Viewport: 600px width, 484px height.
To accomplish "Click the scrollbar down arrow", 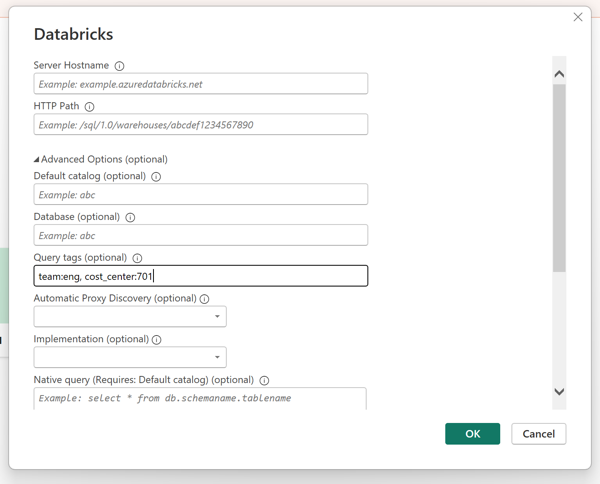I will click(x=559, y=392).
